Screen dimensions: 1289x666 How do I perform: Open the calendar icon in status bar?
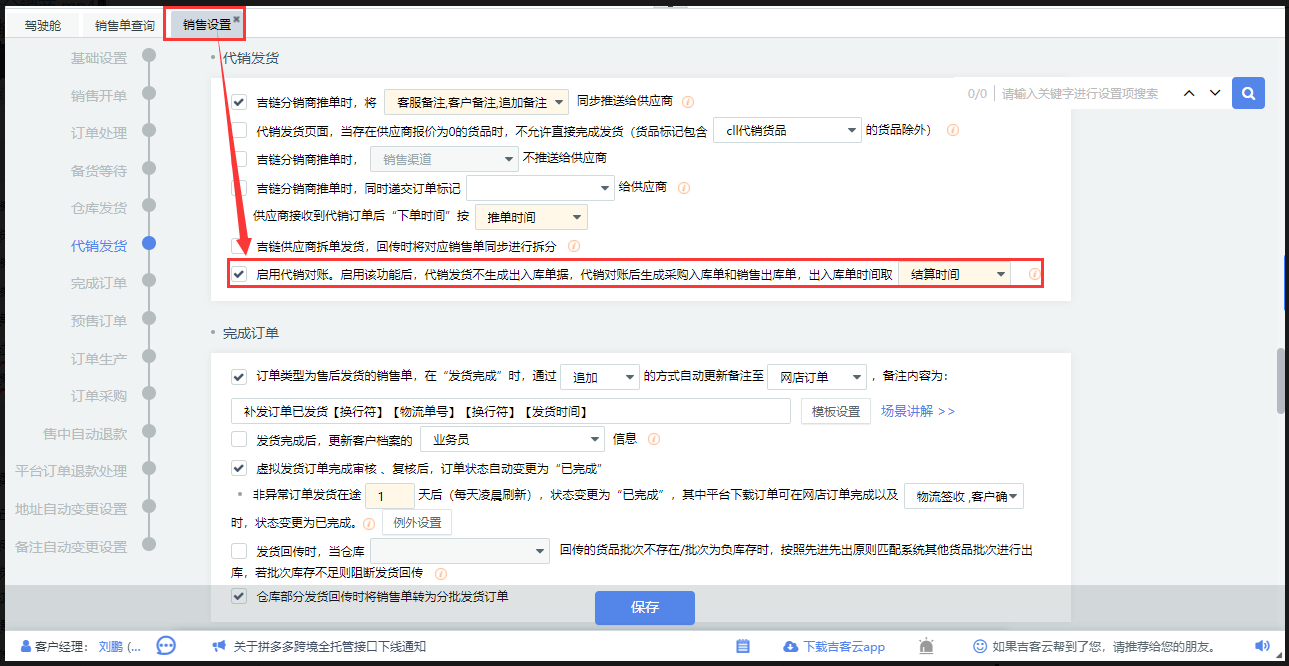pos(743,646)
